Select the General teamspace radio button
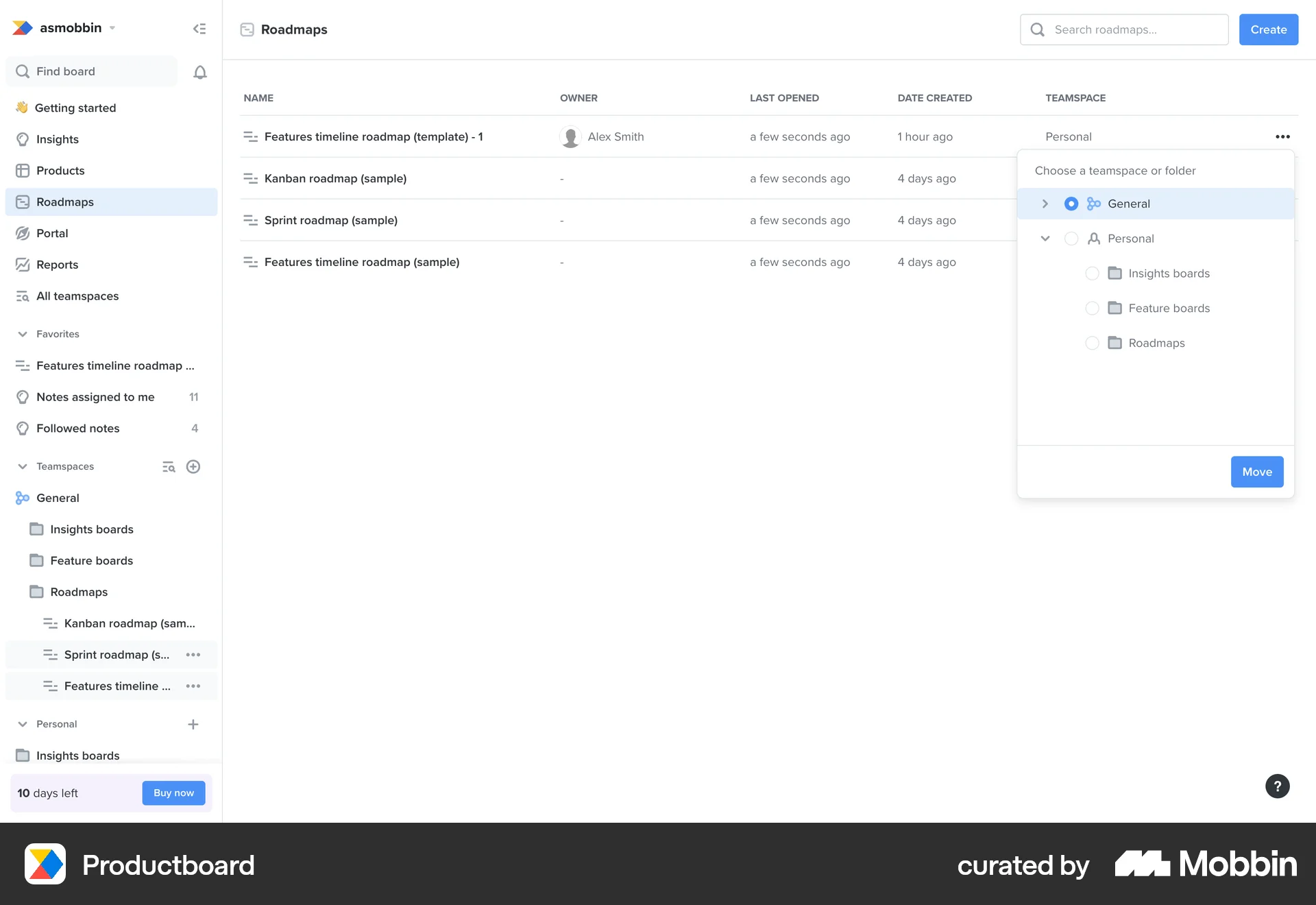Viewport: 1316px width, 905px height. (1071, 204)
